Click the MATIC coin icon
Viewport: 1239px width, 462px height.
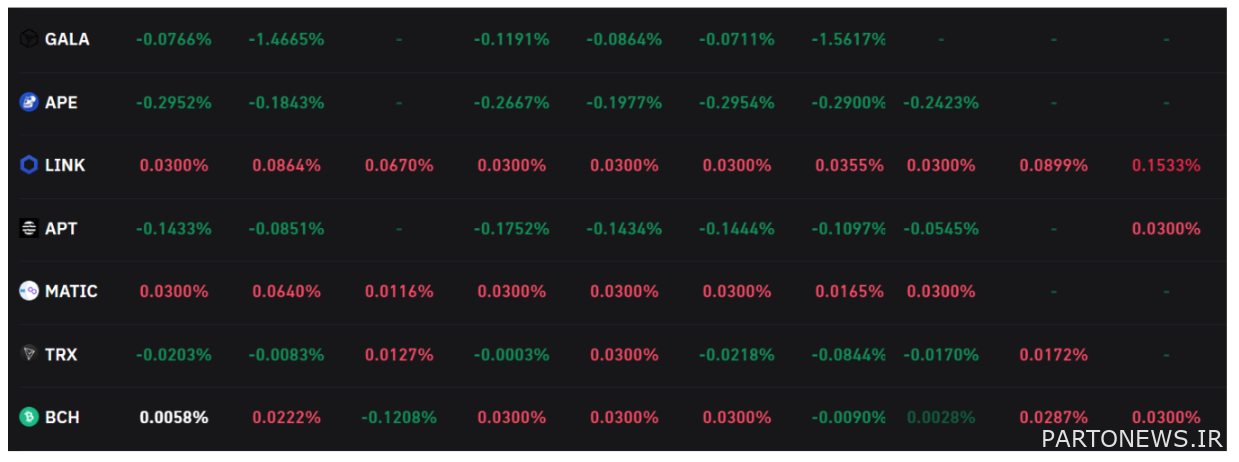click(29, 291)
